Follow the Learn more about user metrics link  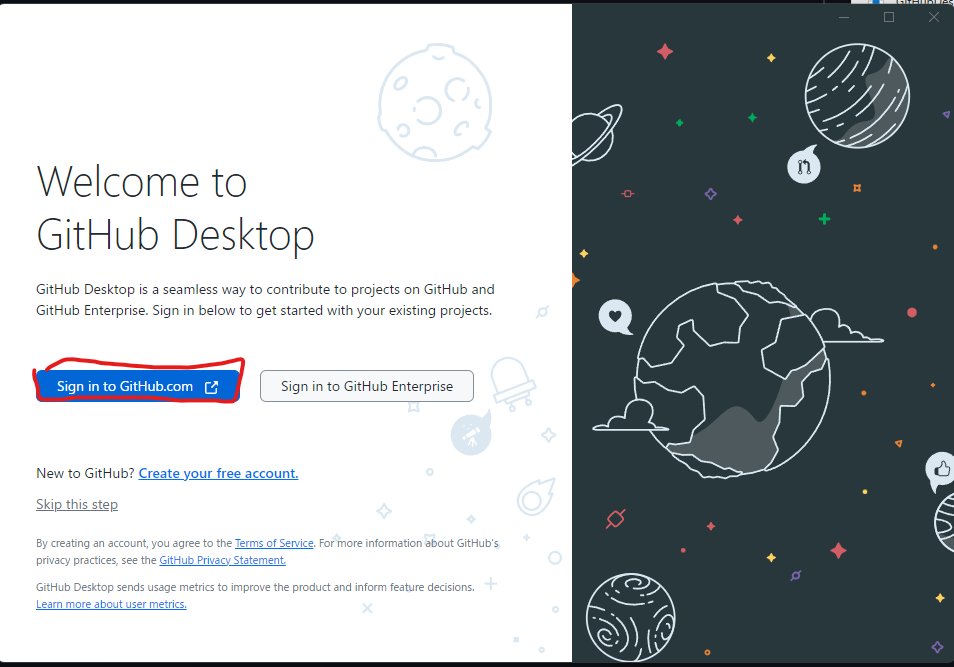coord(111,604)
